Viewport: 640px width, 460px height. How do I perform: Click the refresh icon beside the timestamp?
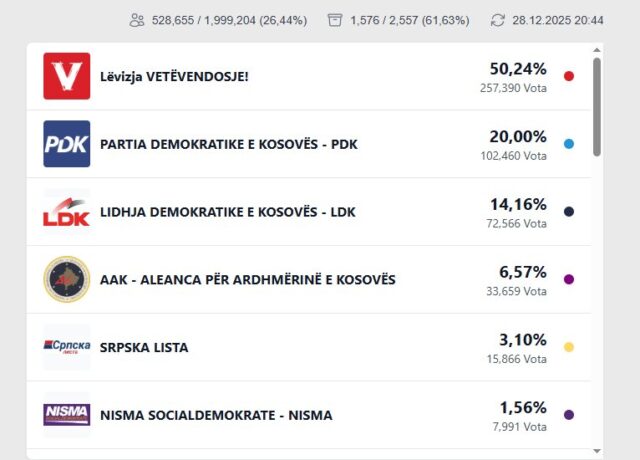(498, 20)
